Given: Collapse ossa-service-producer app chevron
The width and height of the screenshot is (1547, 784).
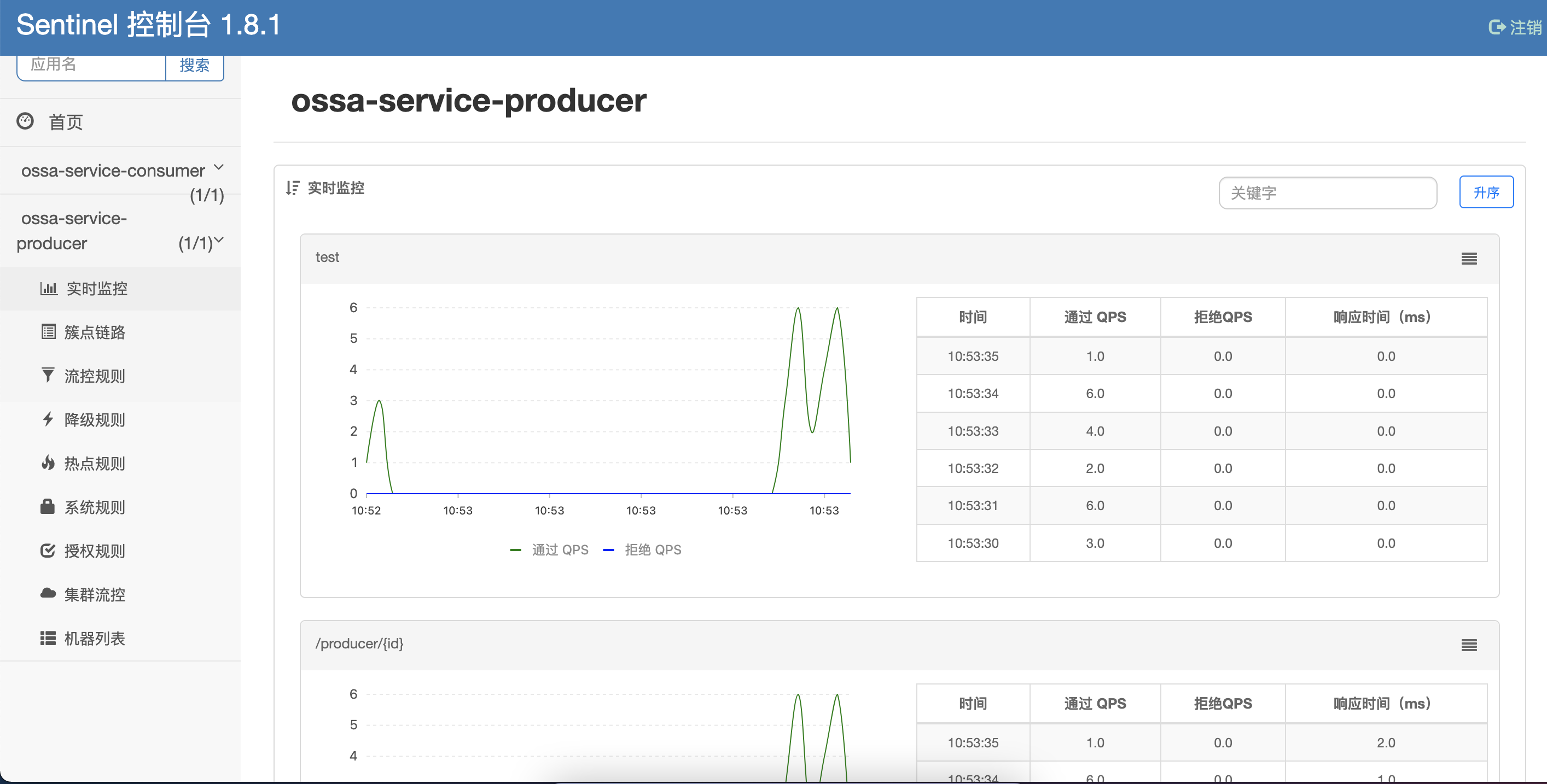Looking at the screenshot, I should [x=219, y=241].
